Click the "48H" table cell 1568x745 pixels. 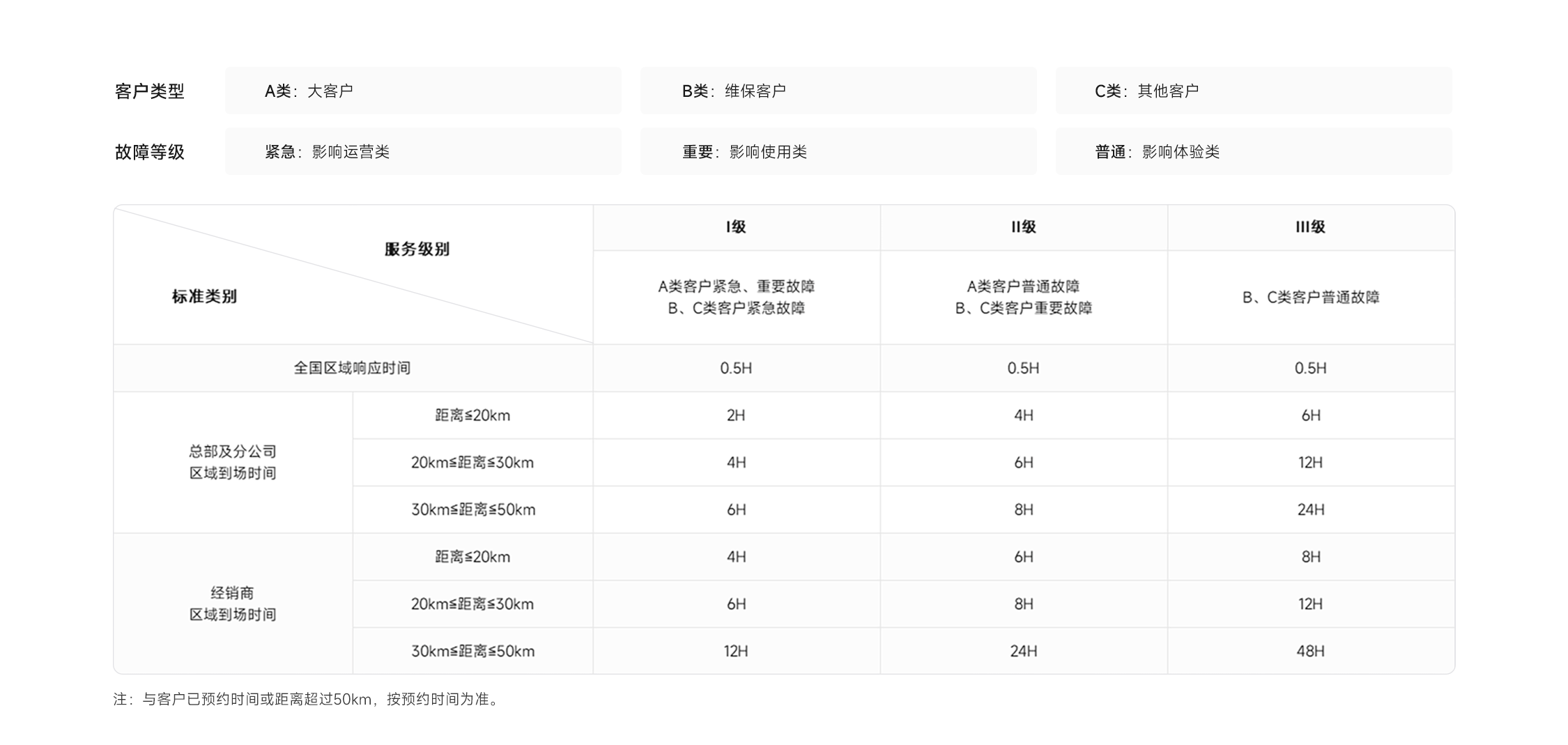(1310, 651)
